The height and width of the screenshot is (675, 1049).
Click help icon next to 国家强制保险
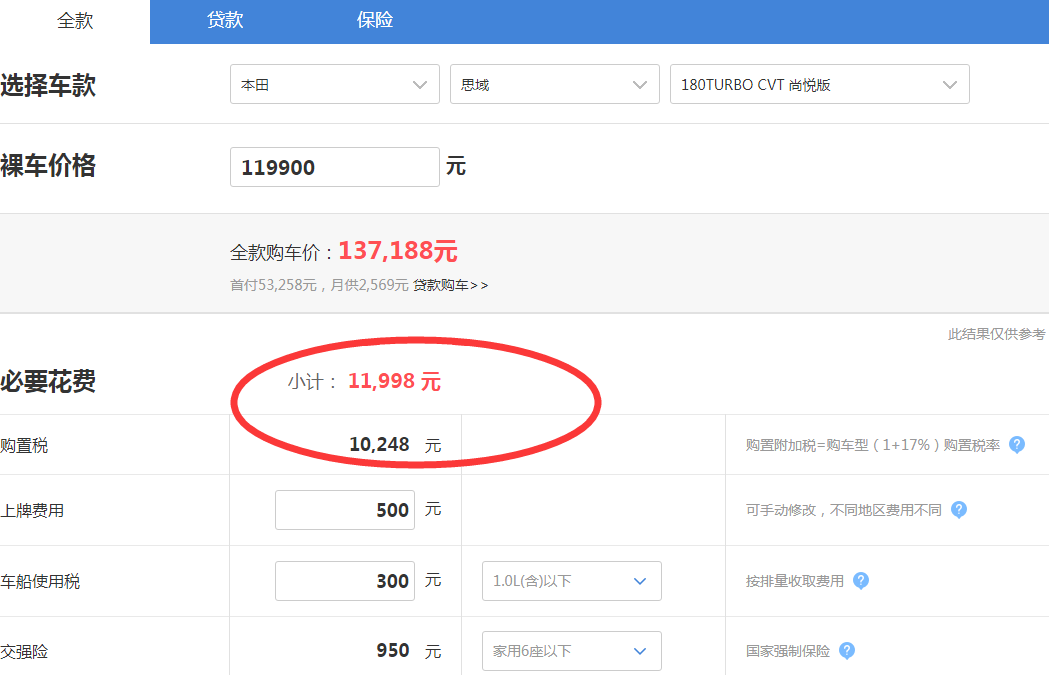(x=847, y=651)
